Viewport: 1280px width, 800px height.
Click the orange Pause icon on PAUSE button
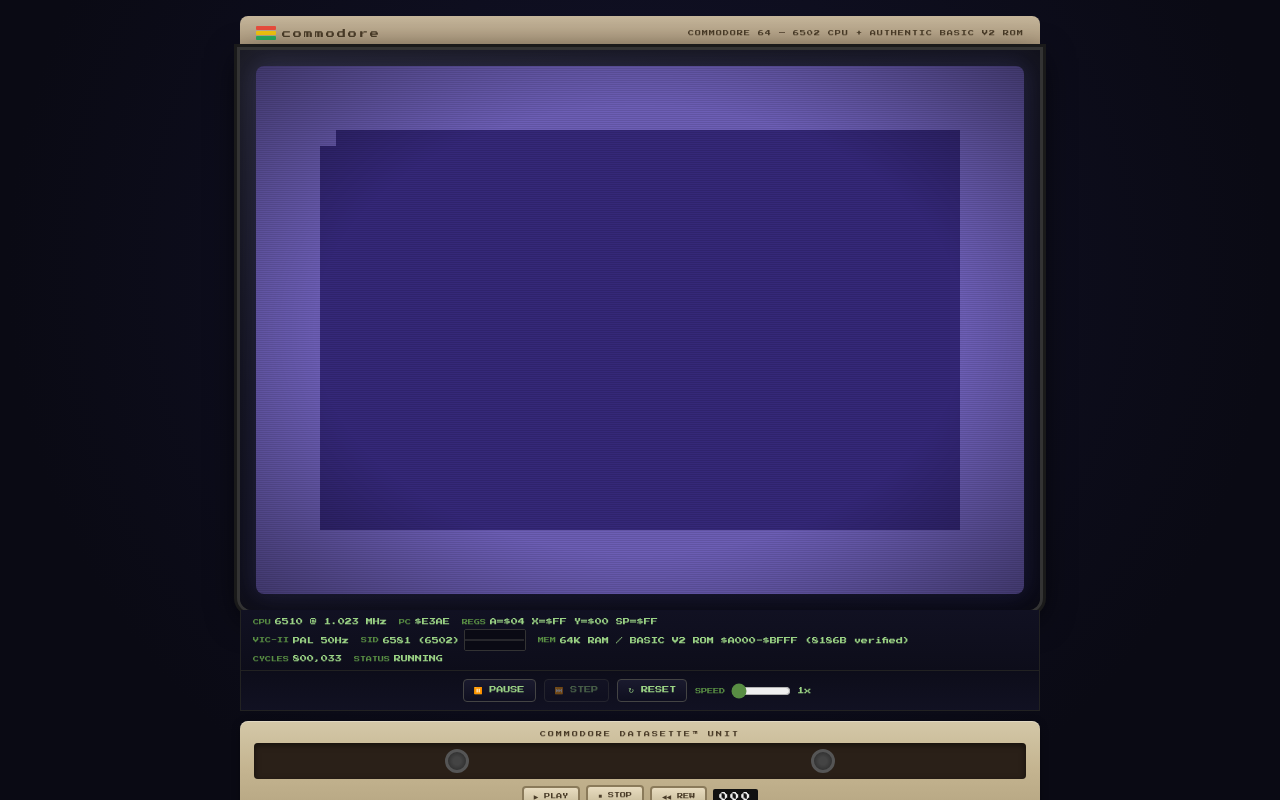[478, 690]
